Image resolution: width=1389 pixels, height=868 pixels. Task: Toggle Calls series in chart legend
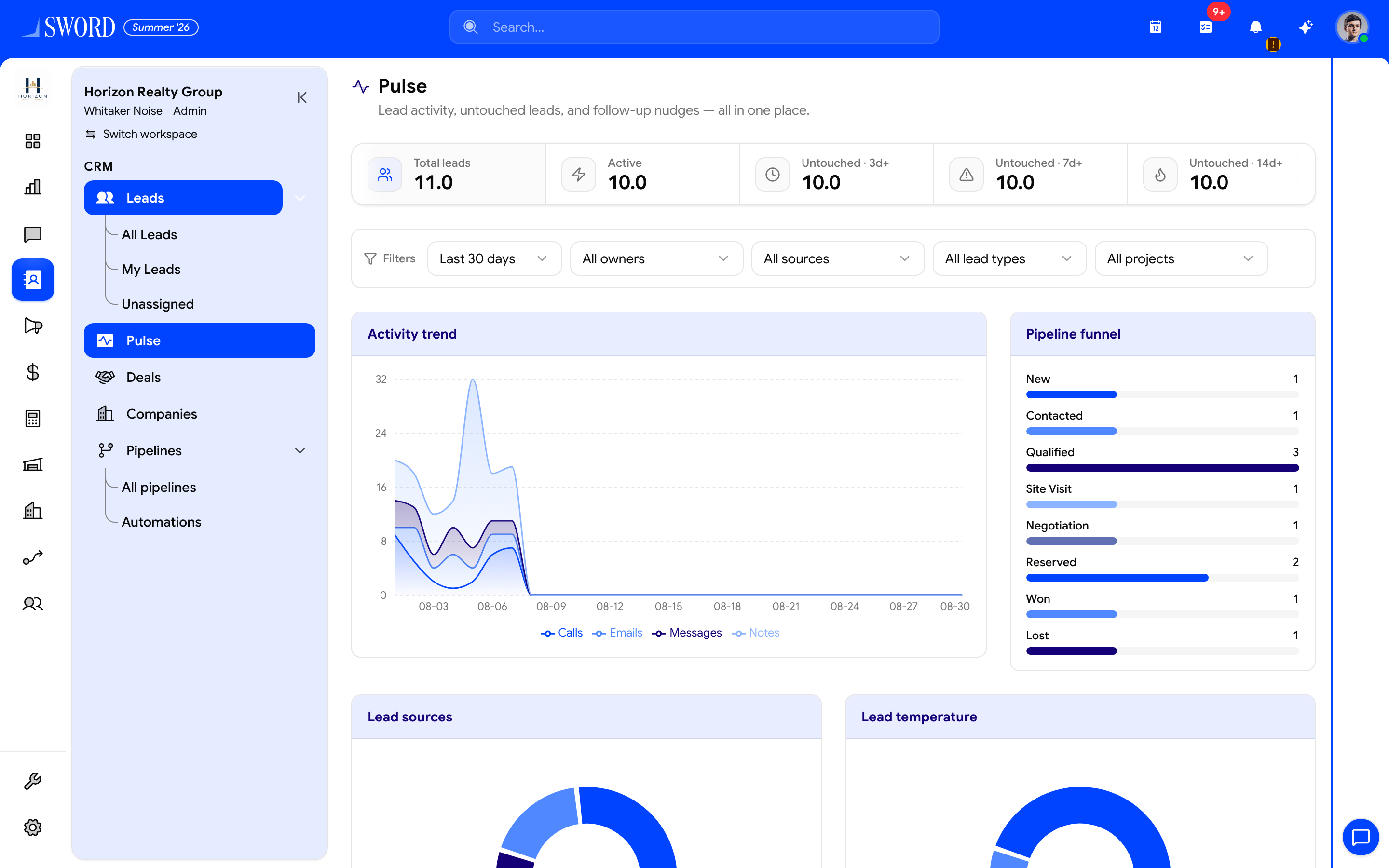562,633
